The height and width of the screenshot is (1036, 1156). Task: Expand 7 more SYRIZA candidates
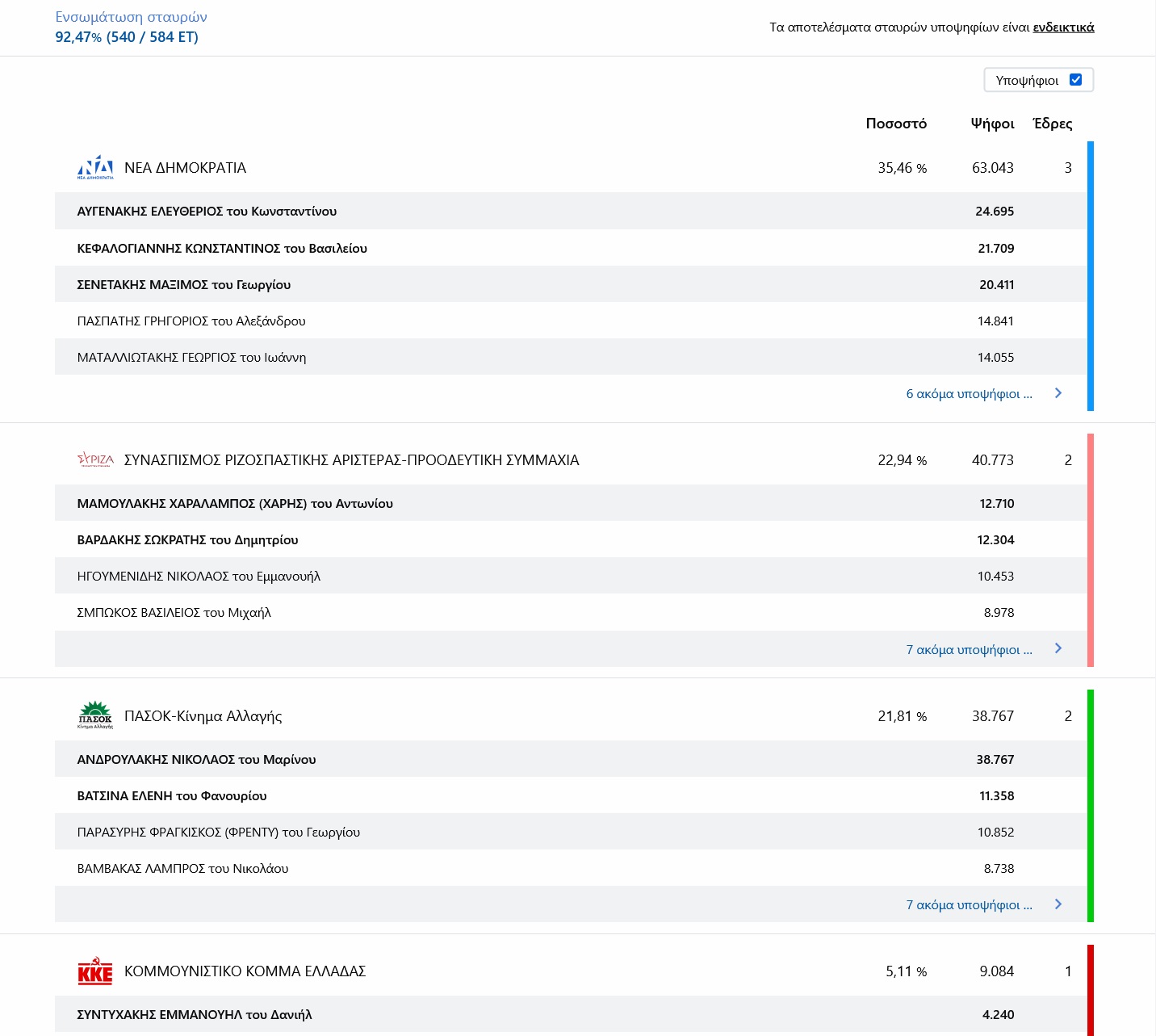969,649
